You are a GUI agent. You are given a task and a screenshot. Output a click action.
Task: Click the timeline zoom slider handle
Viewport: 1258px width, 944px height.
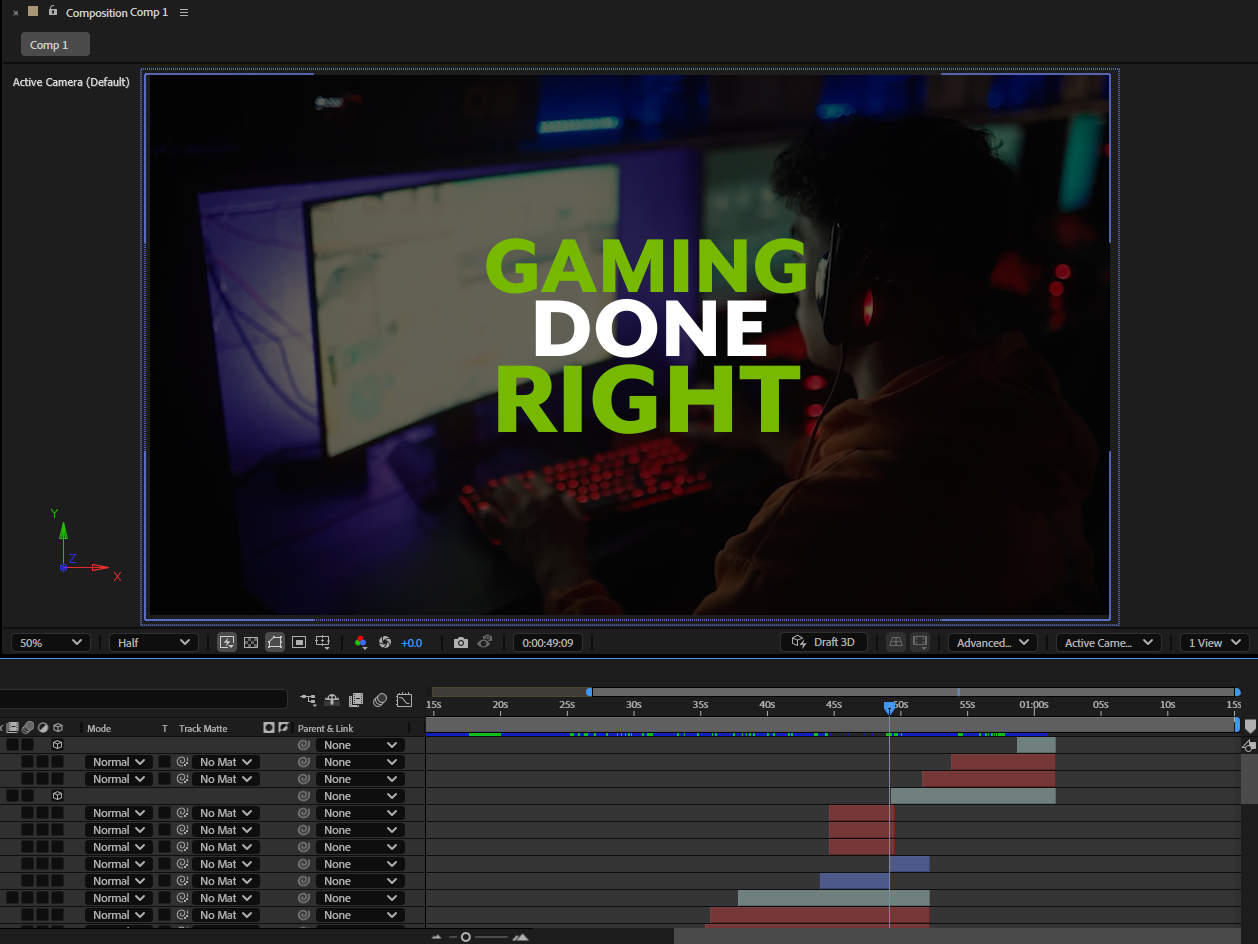466,937
